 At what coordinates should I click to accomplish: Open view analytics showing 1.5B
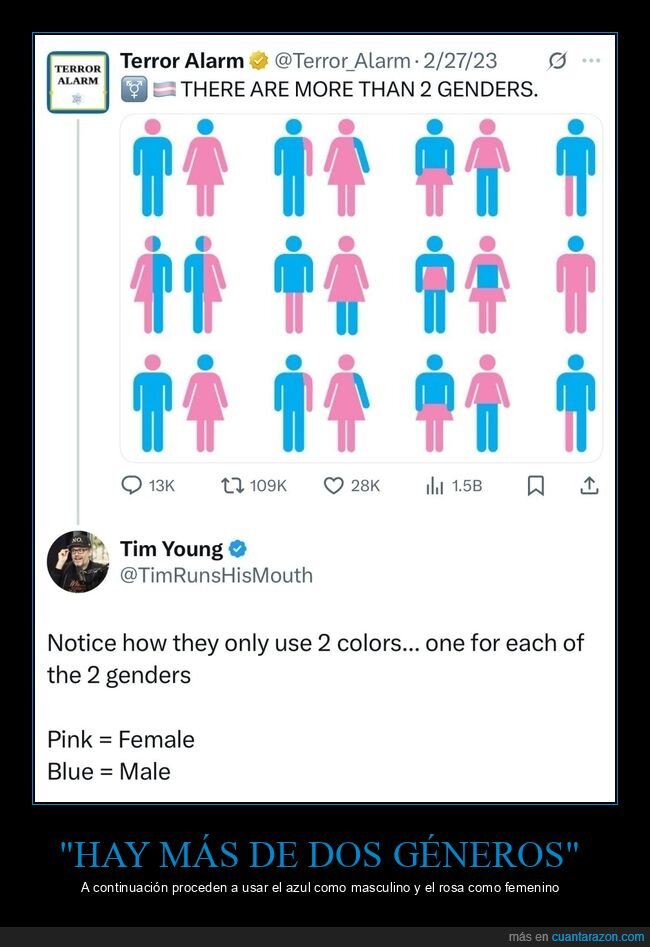coord(435,486)
